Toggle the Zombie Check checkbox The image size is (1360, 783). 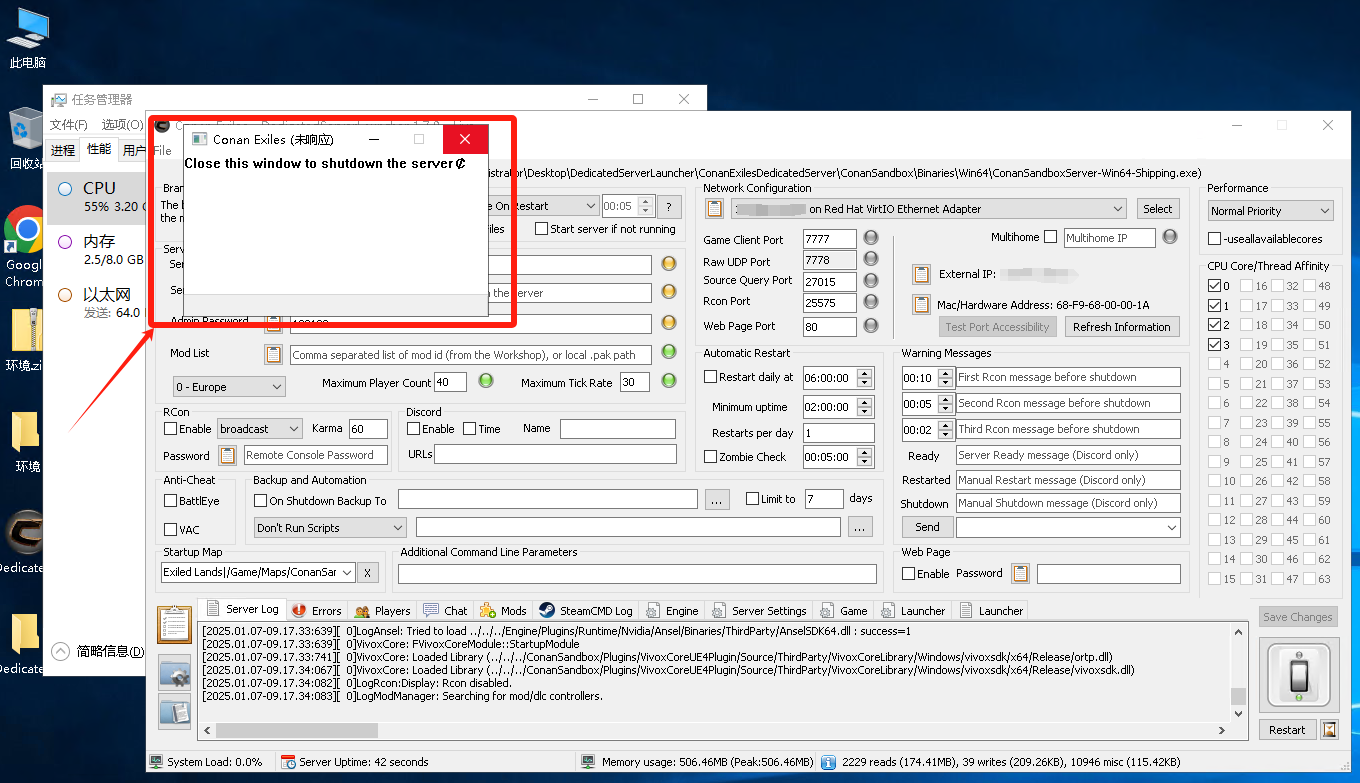(x=710, y=457)
